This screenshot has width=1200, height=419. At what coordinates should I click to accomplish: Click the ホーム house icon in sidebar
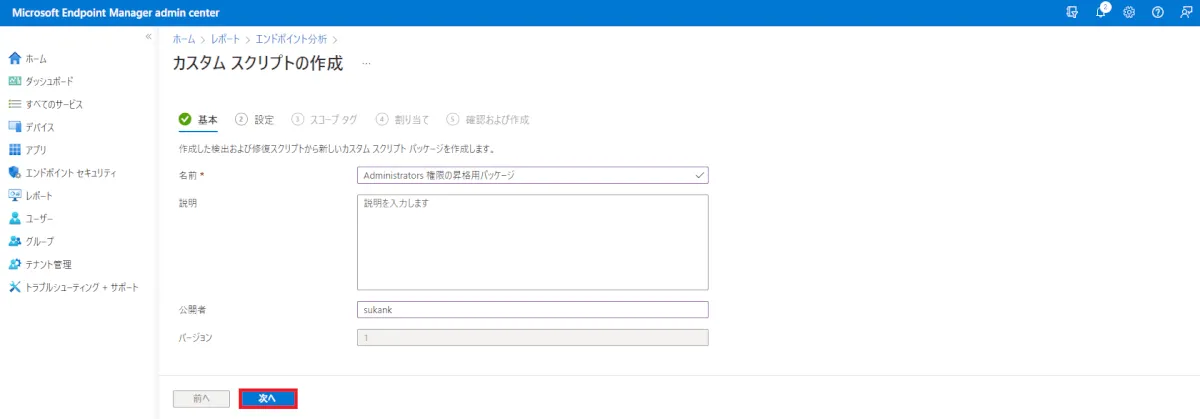point(14,58)
